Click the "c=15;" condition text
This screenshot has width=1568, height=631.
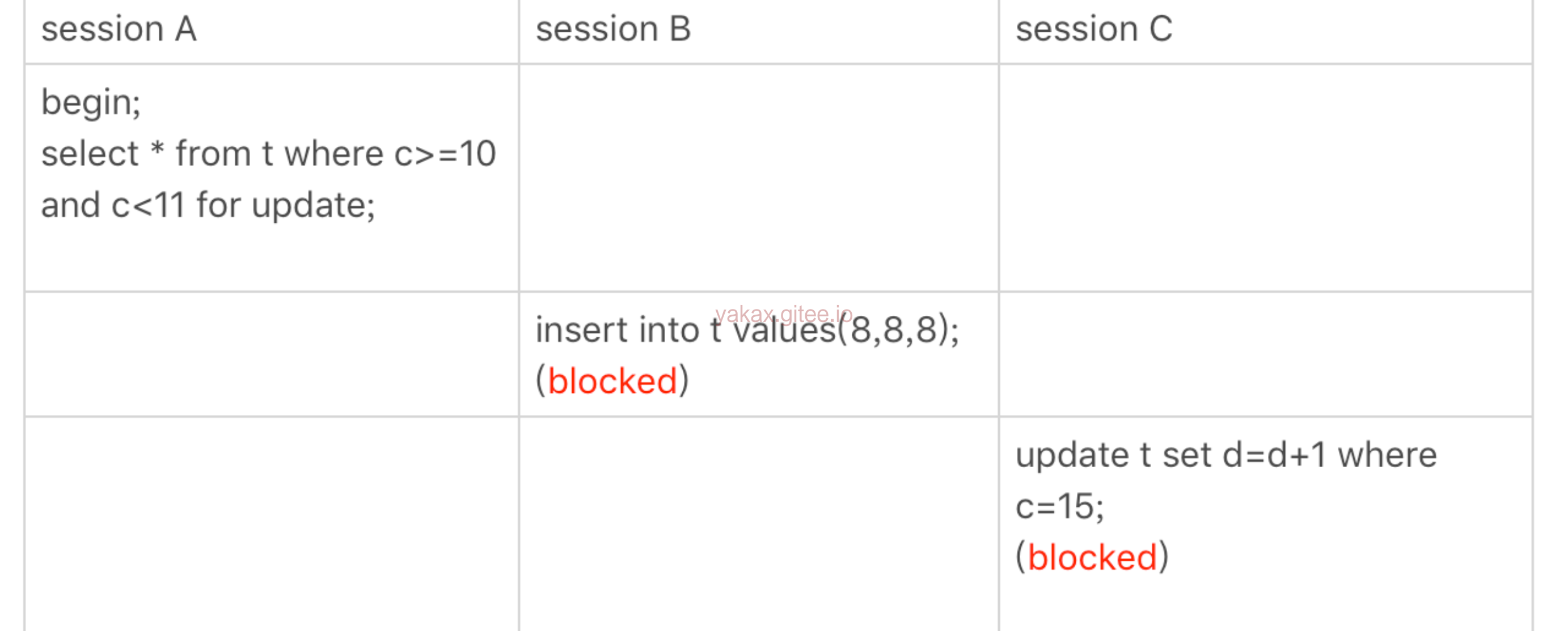[1059, 506]
